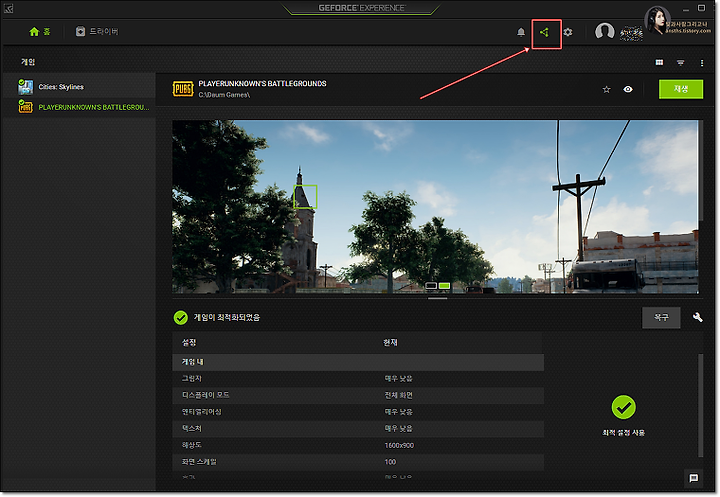
Task: Click the 1600x900 resolution value
Action: point(399,445)
